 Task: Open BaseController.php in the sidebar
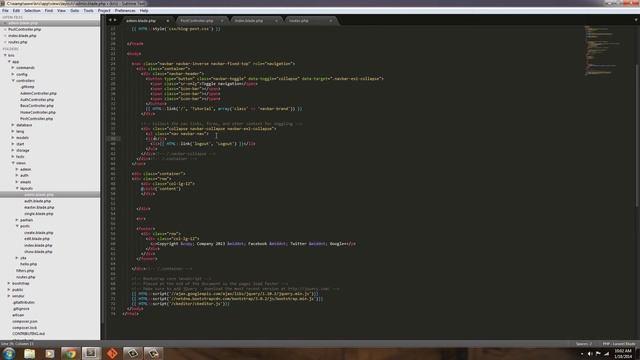pos(37,106)
